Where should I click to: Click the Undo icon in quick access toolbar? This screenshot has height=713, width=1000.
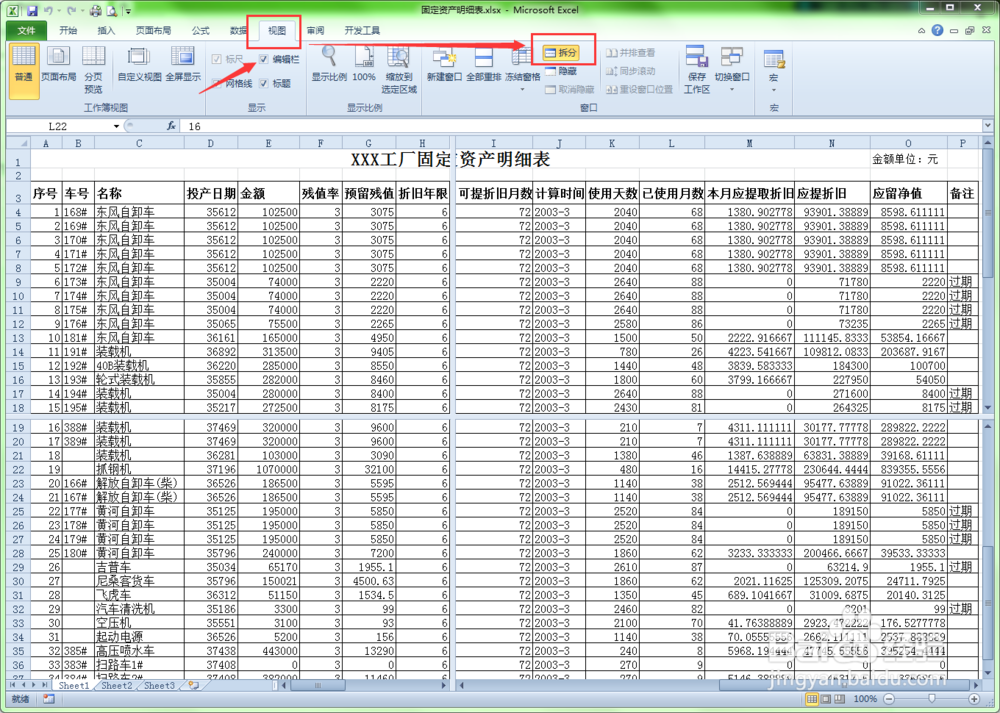click(x=48, y=11)
